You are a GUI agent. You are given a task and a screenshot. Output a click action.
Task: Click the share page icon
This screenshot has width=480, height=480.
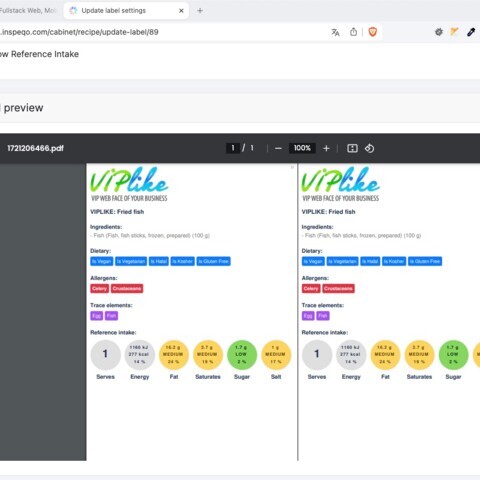pyautogui.click(x=353, y=32)
